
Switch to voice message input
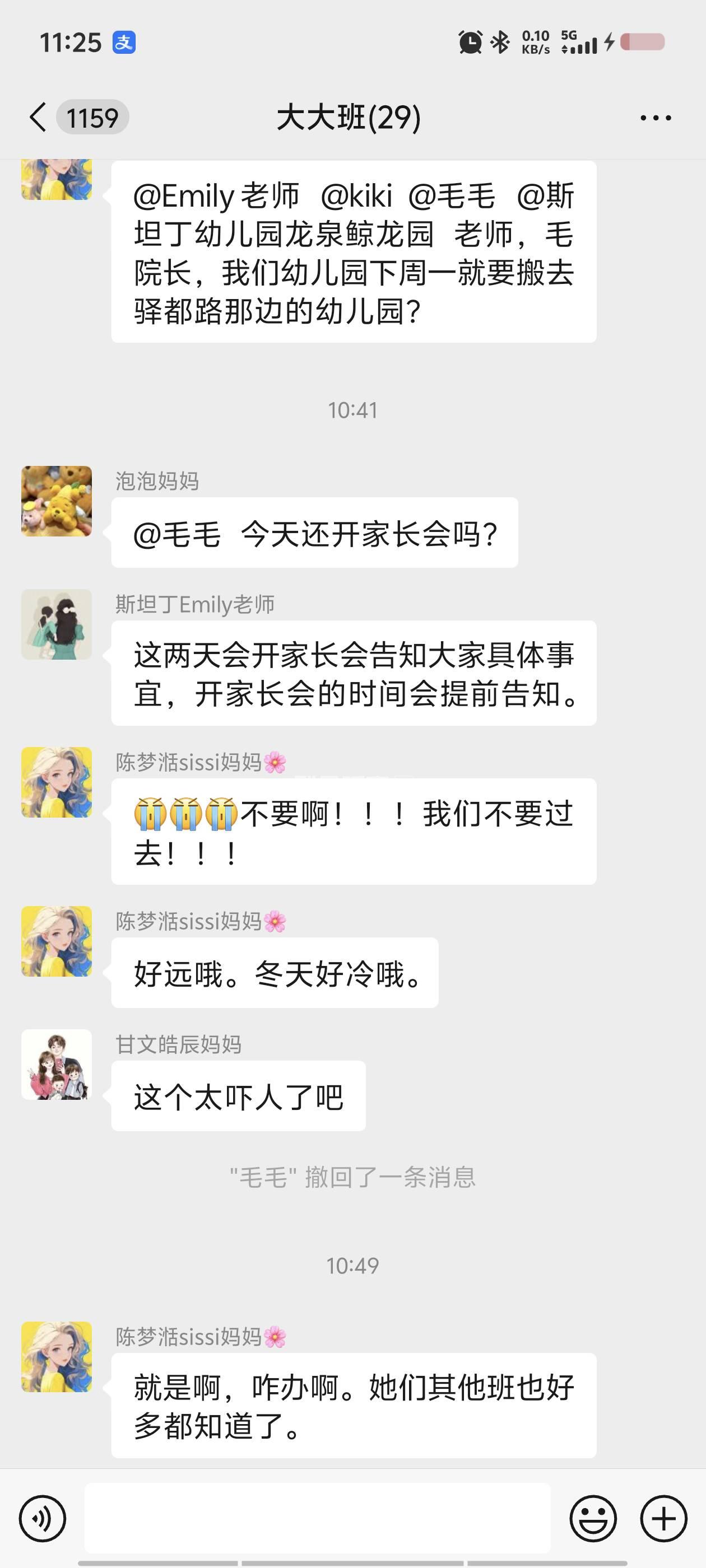[x=42, y=1518]
